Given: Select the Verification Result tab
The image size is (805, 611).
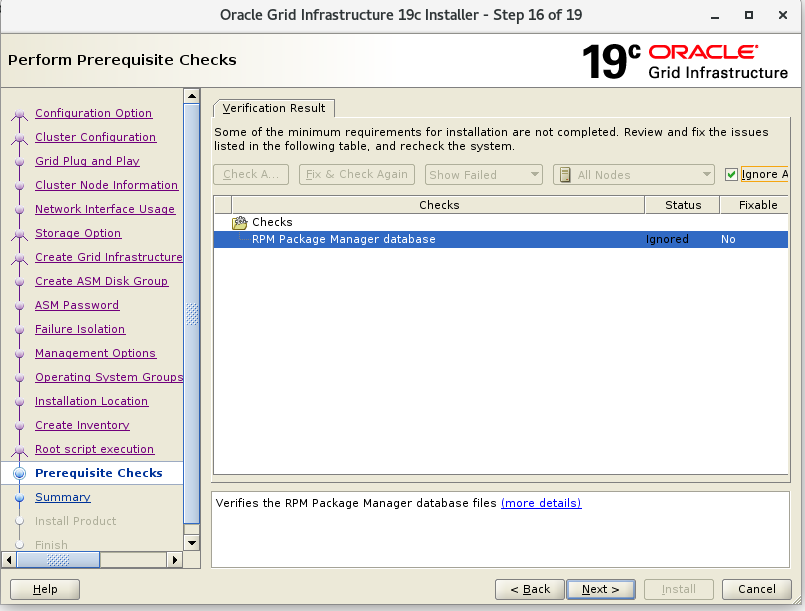Looking at the screenshot, I should coord(274,108).
